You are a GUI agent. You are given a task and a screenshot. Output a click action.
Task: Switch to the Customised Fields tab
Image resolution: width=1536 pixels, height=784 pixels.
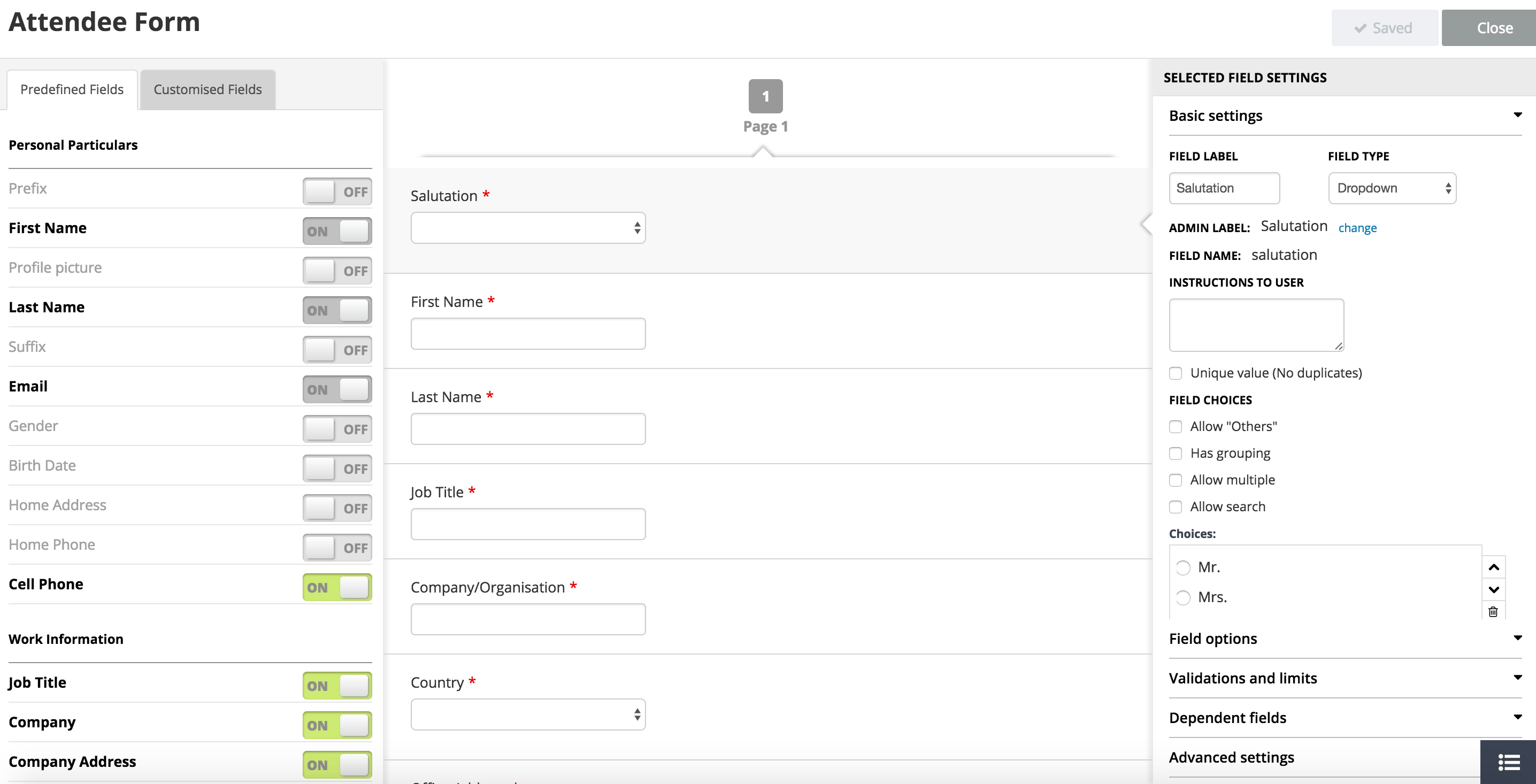pyautogui.click(x=208, y=89)
